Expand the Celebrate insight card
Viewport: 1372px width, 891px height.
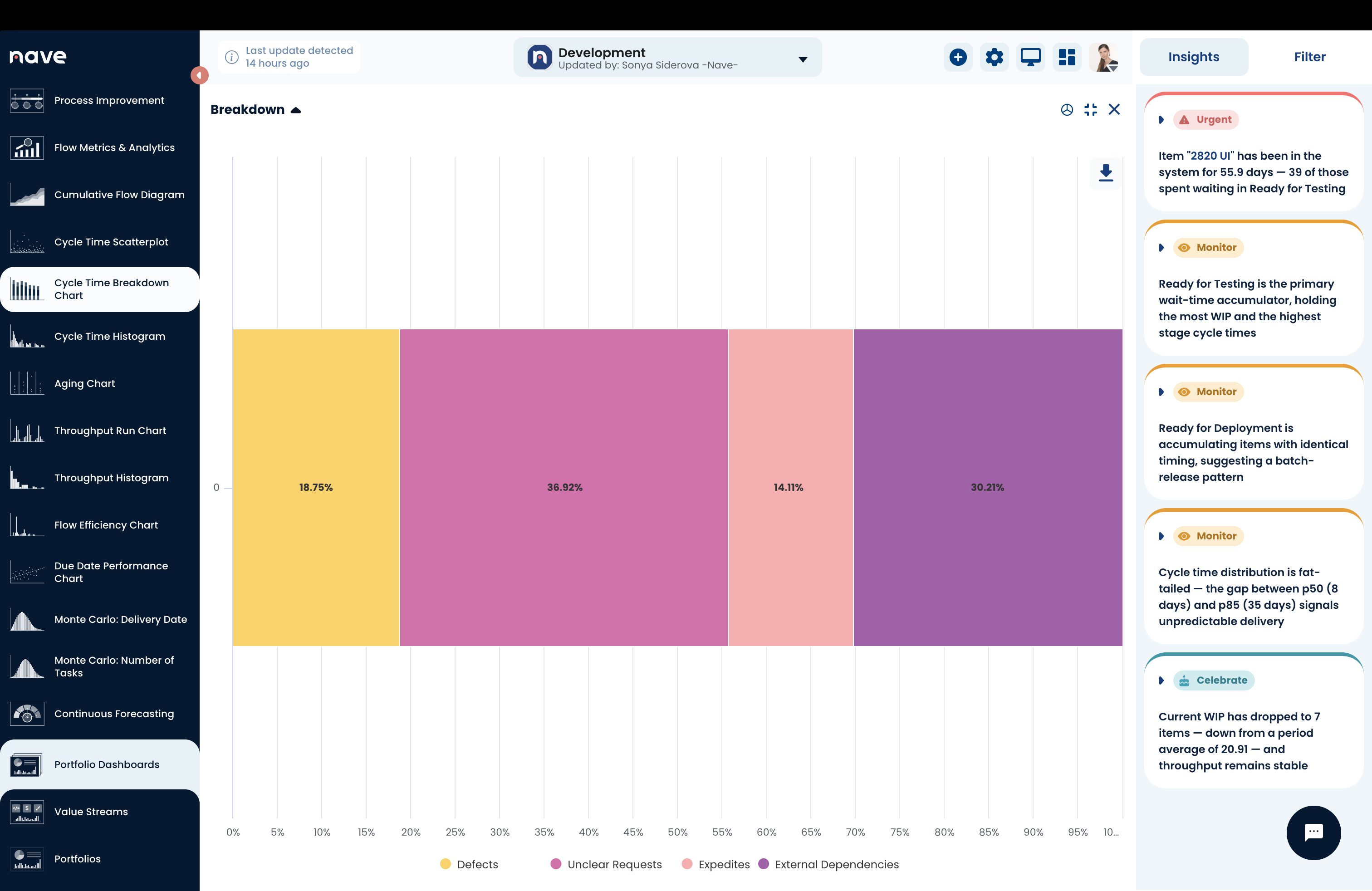pos(1161,680)
